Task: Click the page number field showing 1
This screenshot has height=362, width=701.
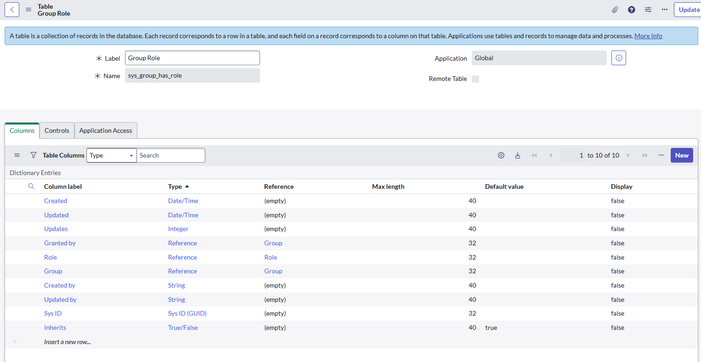Action: (x=573, y=155)
